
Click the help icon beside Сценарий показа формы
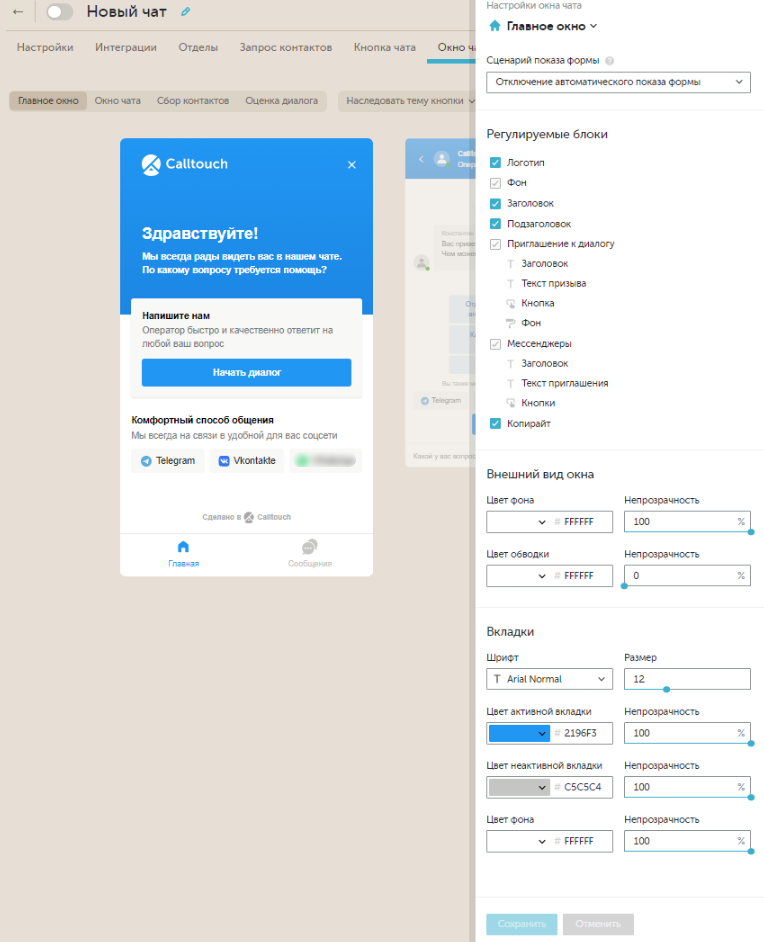click(x=610, y=61)
